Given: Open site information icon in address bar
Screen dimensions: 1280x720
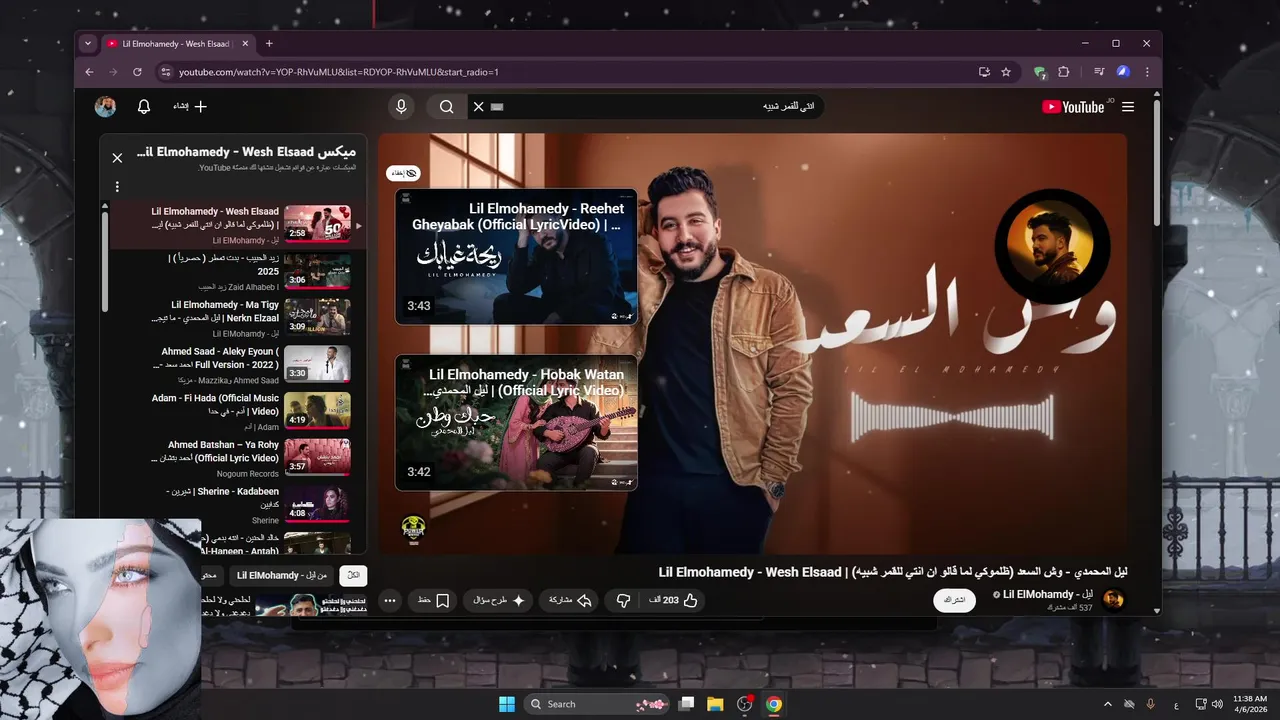Looking at the screenshot, I should click(x=166, y=72).
